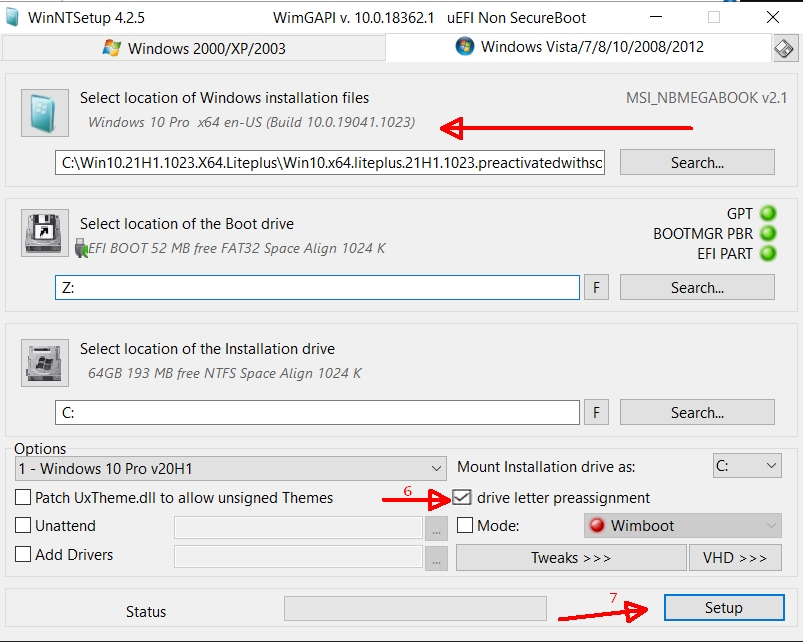Viewport: 803px width, 642px height.
Task: Click the browse button beside the Add Drivers field
Action: 436,557
